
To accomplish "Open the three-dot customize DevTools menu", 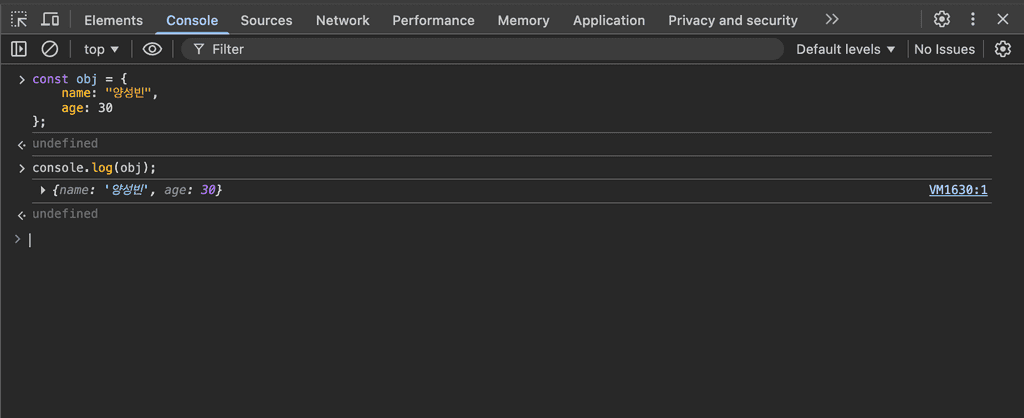I will point(973,20).
